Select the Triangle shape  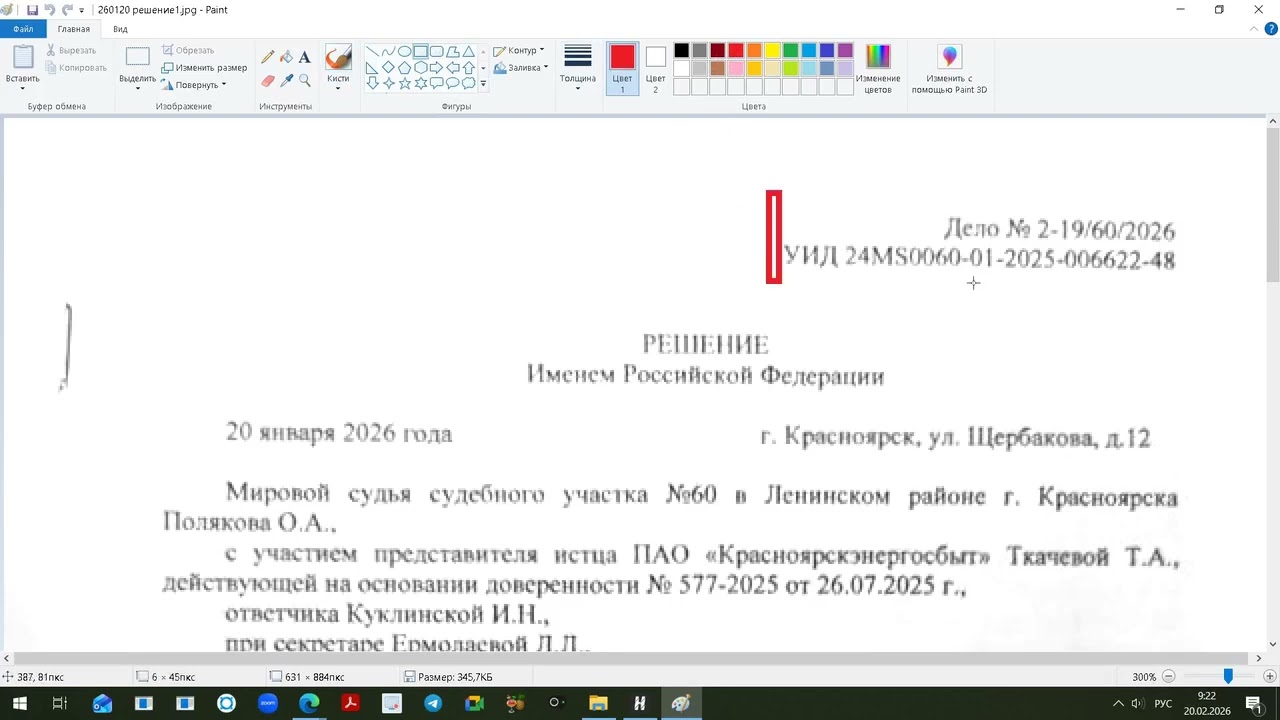coord(468,51)
